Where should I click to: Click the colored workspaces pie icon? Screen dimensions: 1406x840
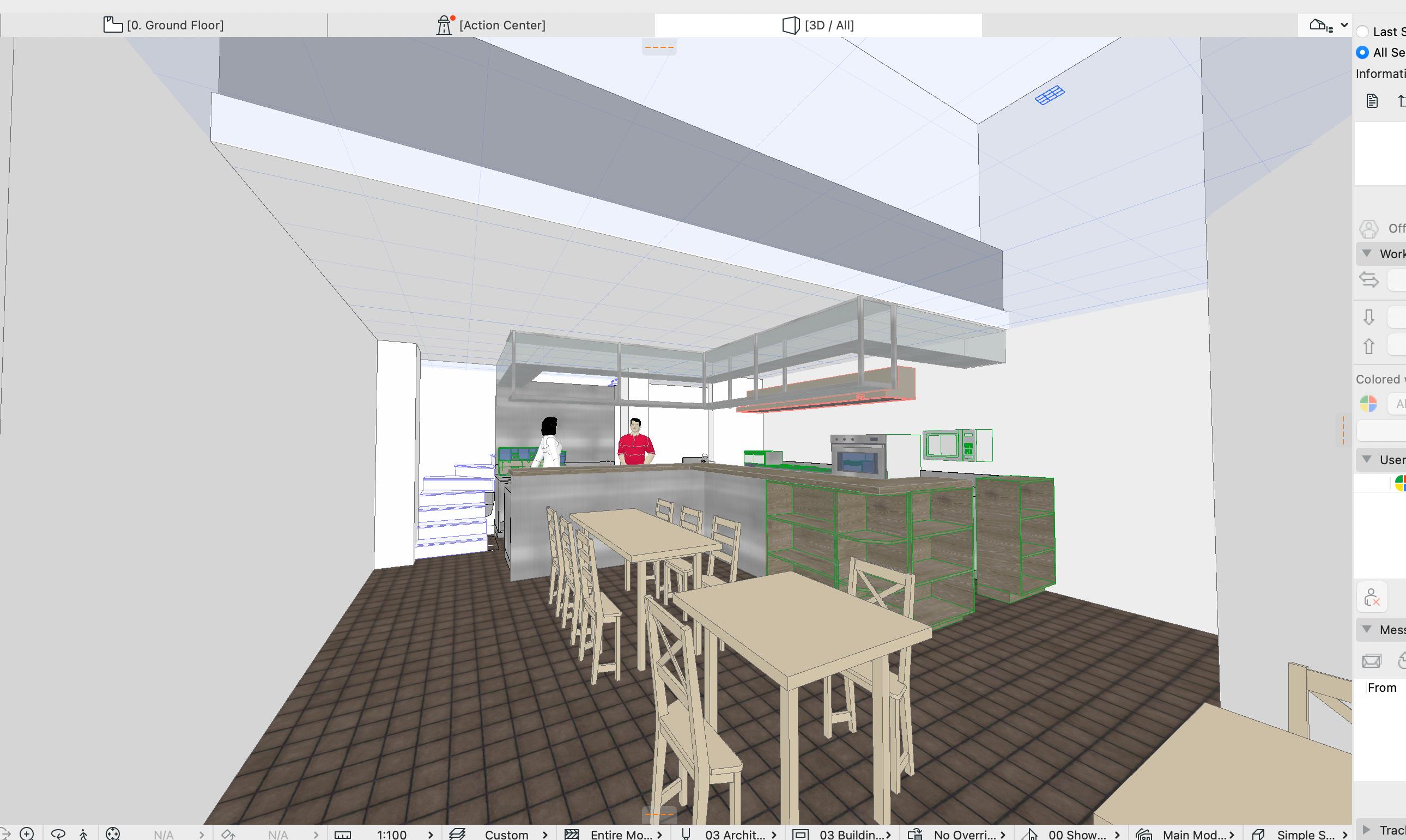click(1368, 404)
